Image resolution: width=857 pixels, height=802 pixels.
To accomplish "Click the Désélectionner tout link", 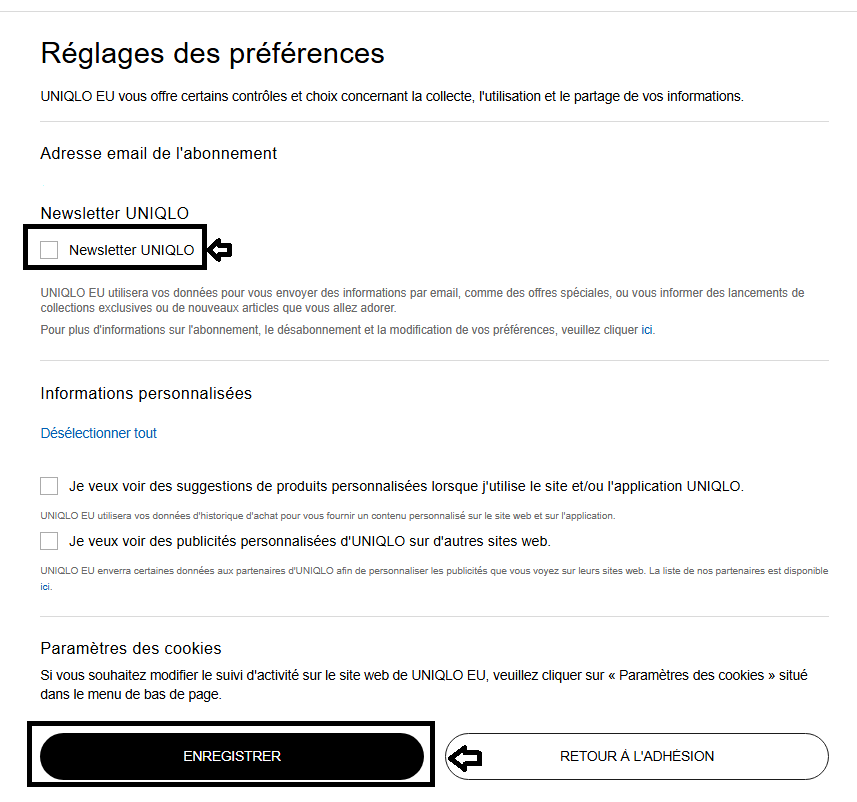I will click(98, 432).
